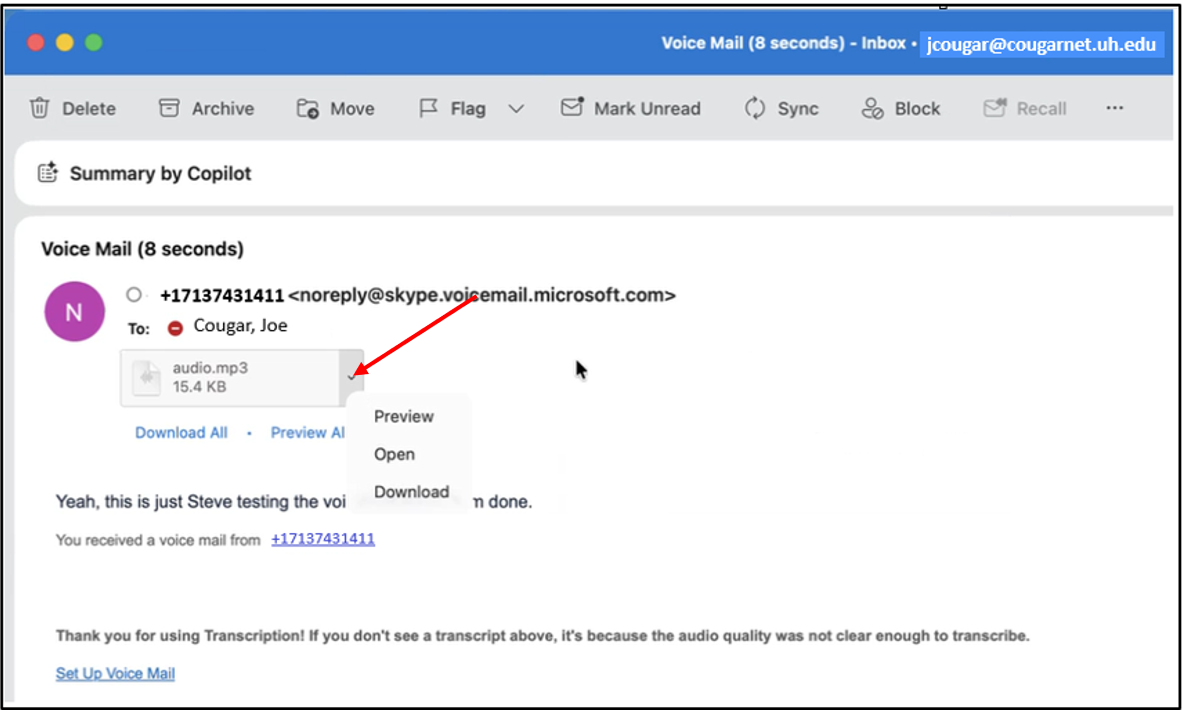Choose Open from the attachment menu
1183x712 pixels.
click(395, 454)
